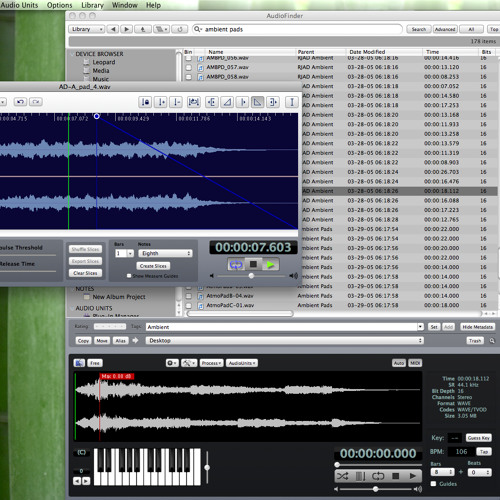Click the redo icon in the pad editor

coord(36,102)
